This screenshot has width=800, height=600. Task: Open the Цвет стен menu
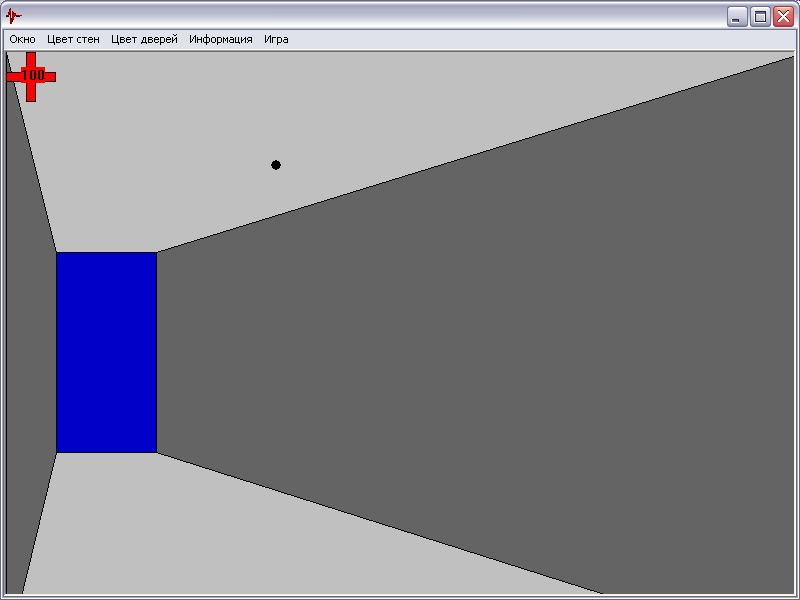73,40
